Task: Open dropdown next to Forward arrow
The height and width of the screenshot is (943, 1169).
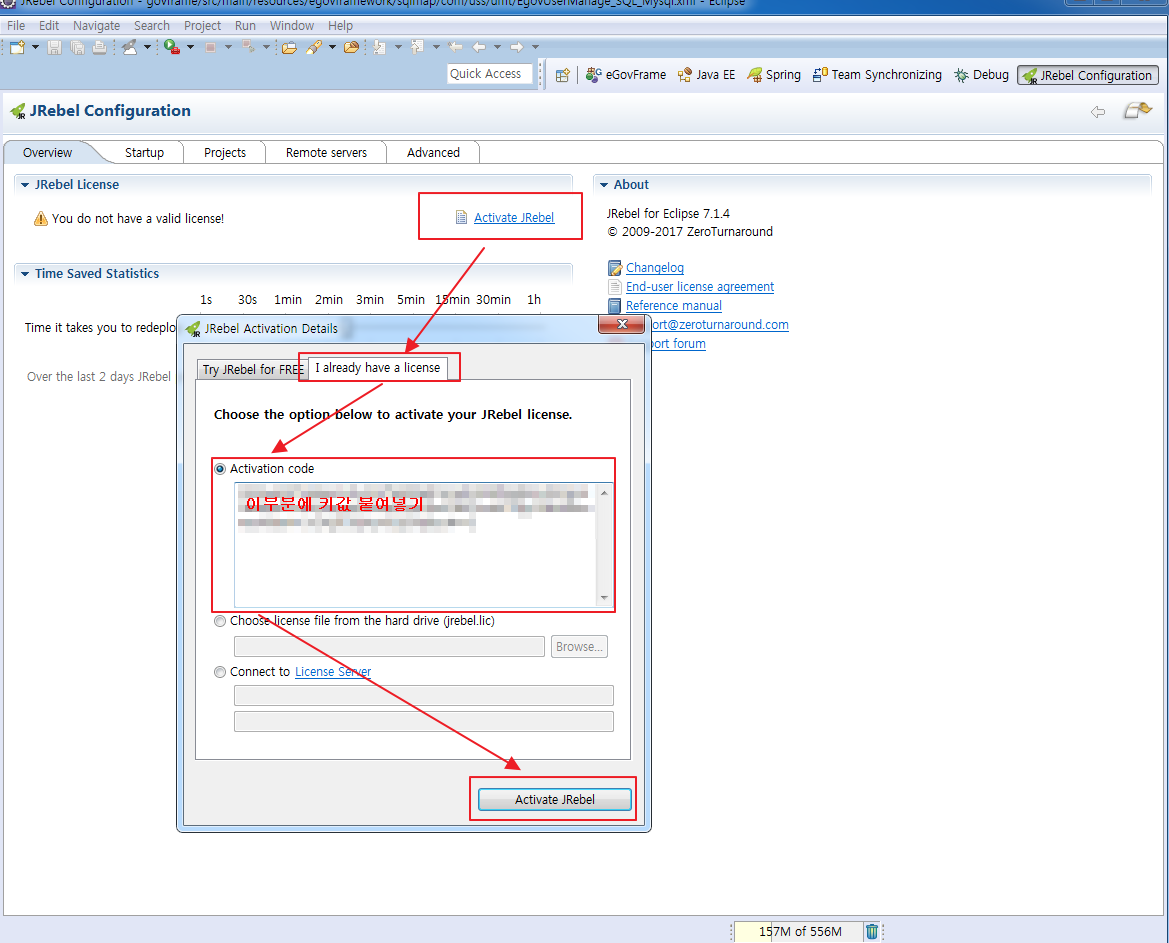Action: (535, 47)
